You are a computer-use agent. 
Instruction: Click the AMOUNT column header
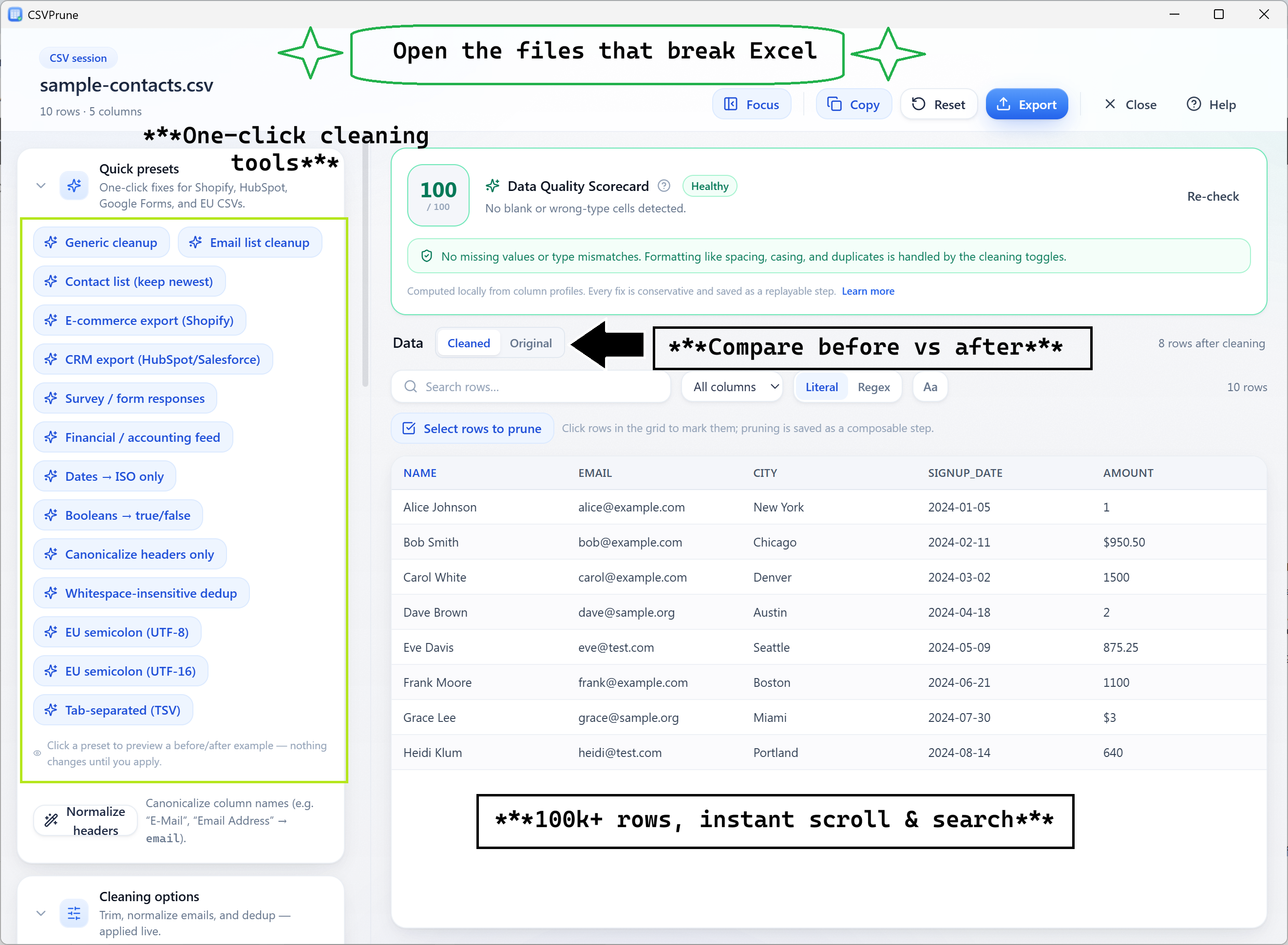coord(1128,473)
